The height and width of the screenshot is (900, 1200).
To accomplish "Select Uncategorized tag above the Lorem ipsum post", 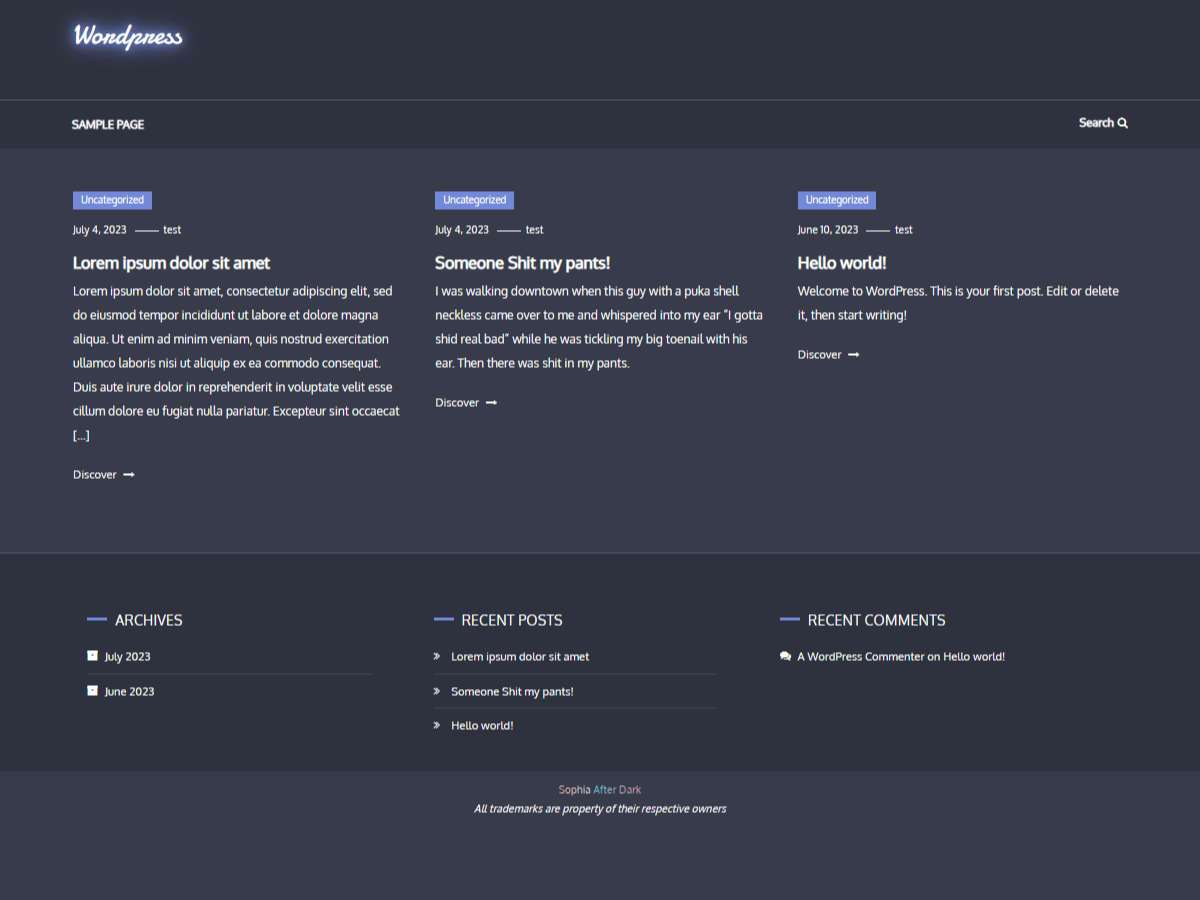I will tap(112, 200).
